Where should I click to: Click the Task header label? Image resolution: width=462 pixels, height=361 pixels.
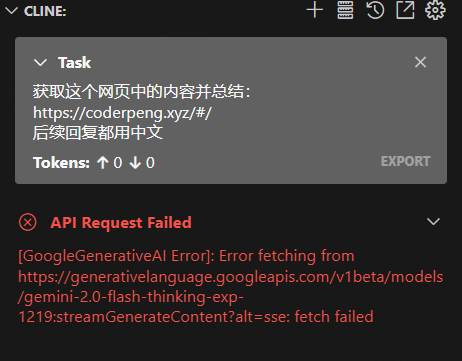74,62
